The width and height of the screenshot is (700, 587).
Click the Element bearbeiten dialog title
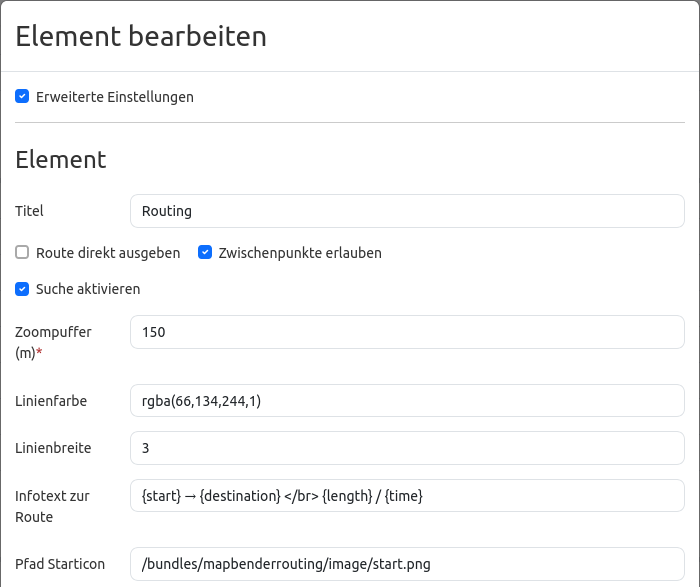tap(141, 37)
